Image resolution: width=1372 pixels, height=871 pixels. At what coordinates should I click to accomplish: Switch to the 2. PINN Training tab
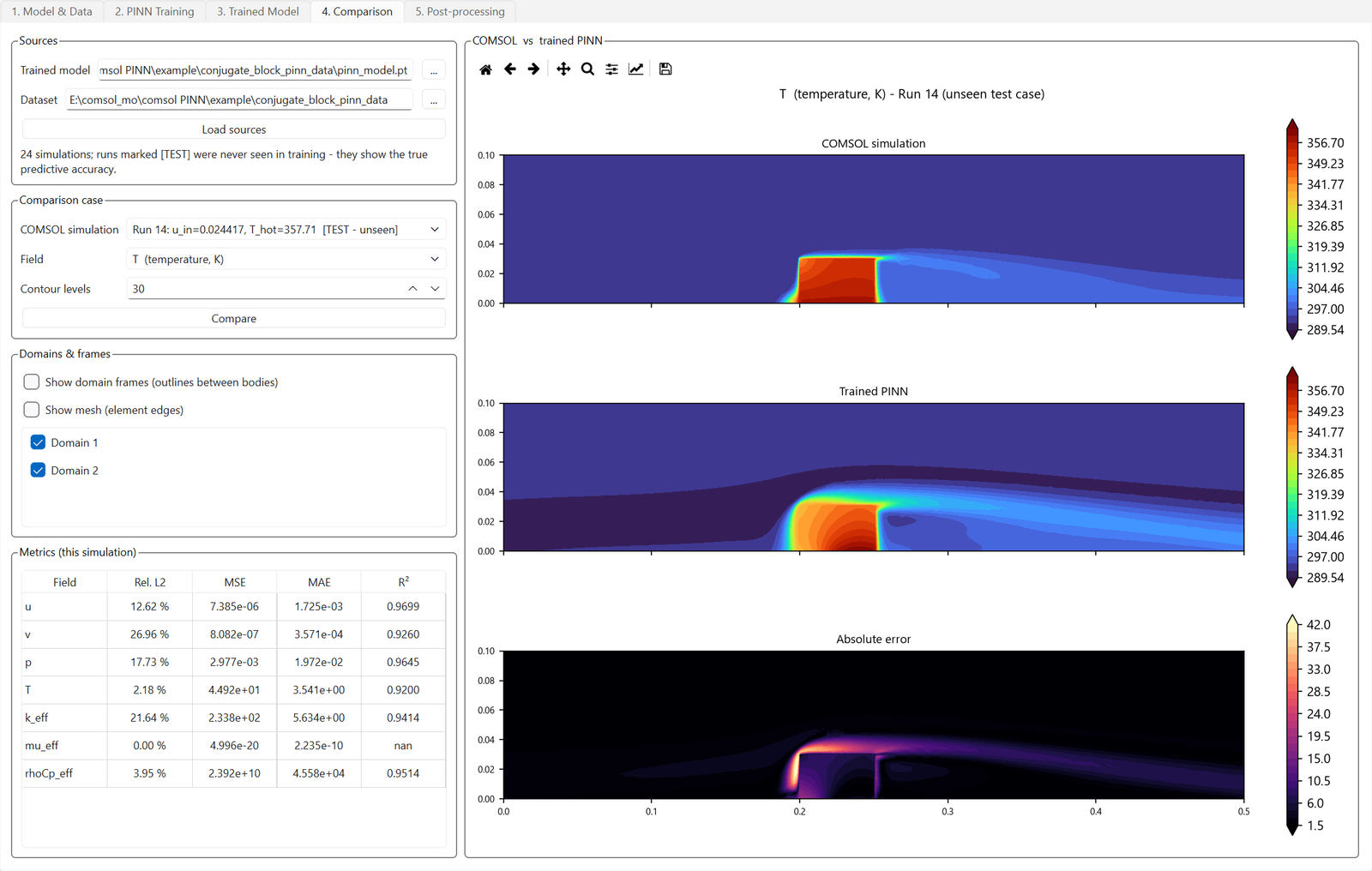pos(154,11)
